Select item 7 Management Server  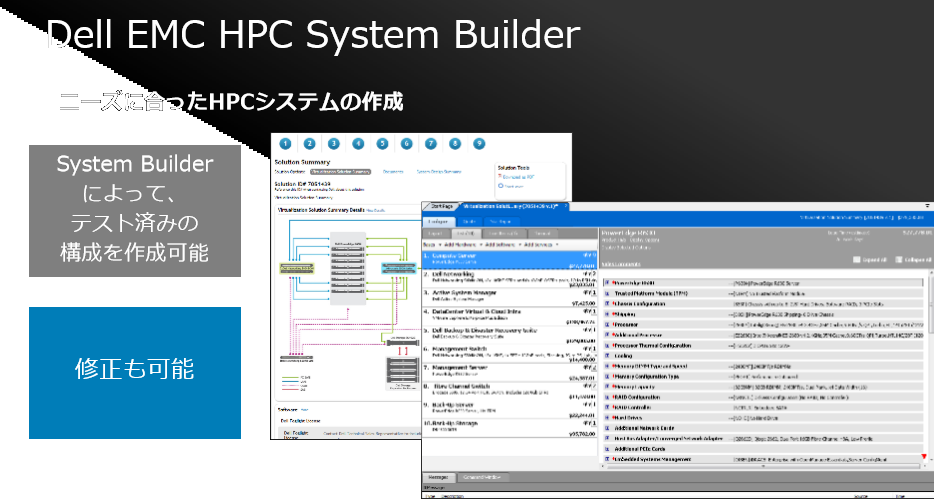509,373
